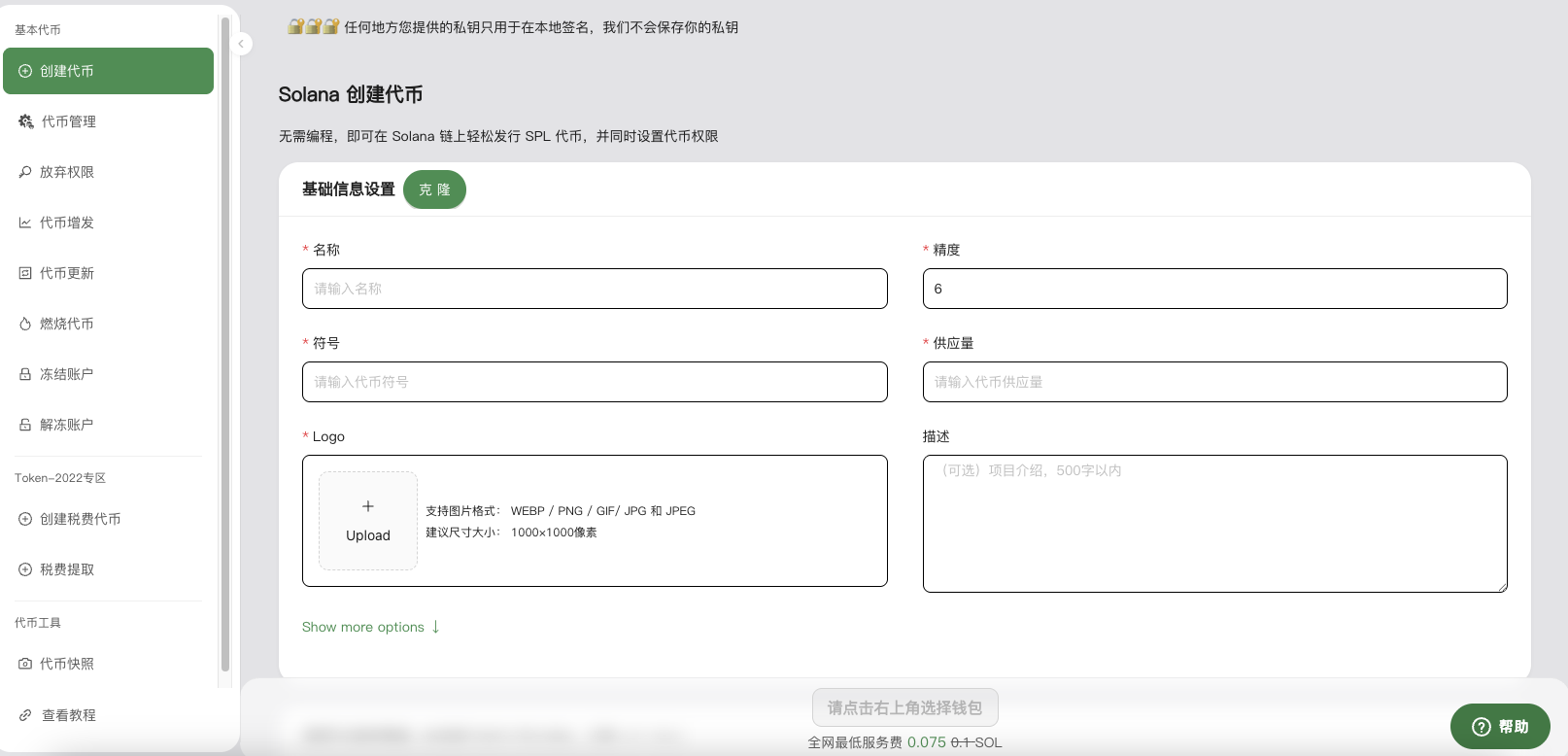Click the help question-mark icon

[1482, 727]
